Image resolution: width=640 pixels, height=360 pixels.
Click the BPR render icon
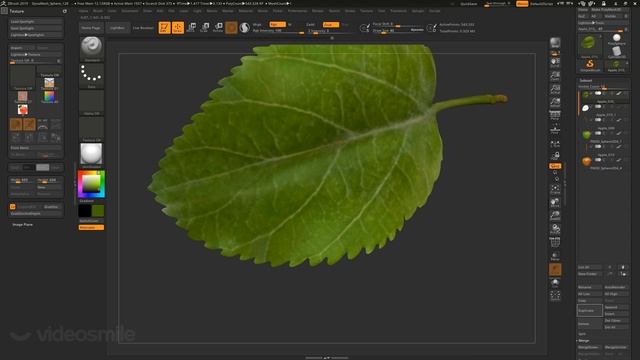click(555, 43)
